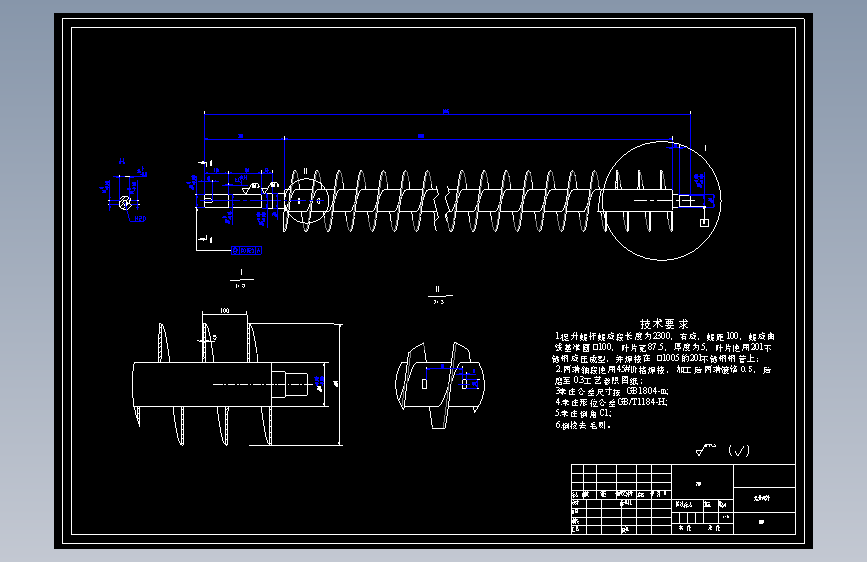This screenshot has width=867, height=562.
Task: Click the second horizontal dimension text over screw section
Action: [x=421, y=136]
